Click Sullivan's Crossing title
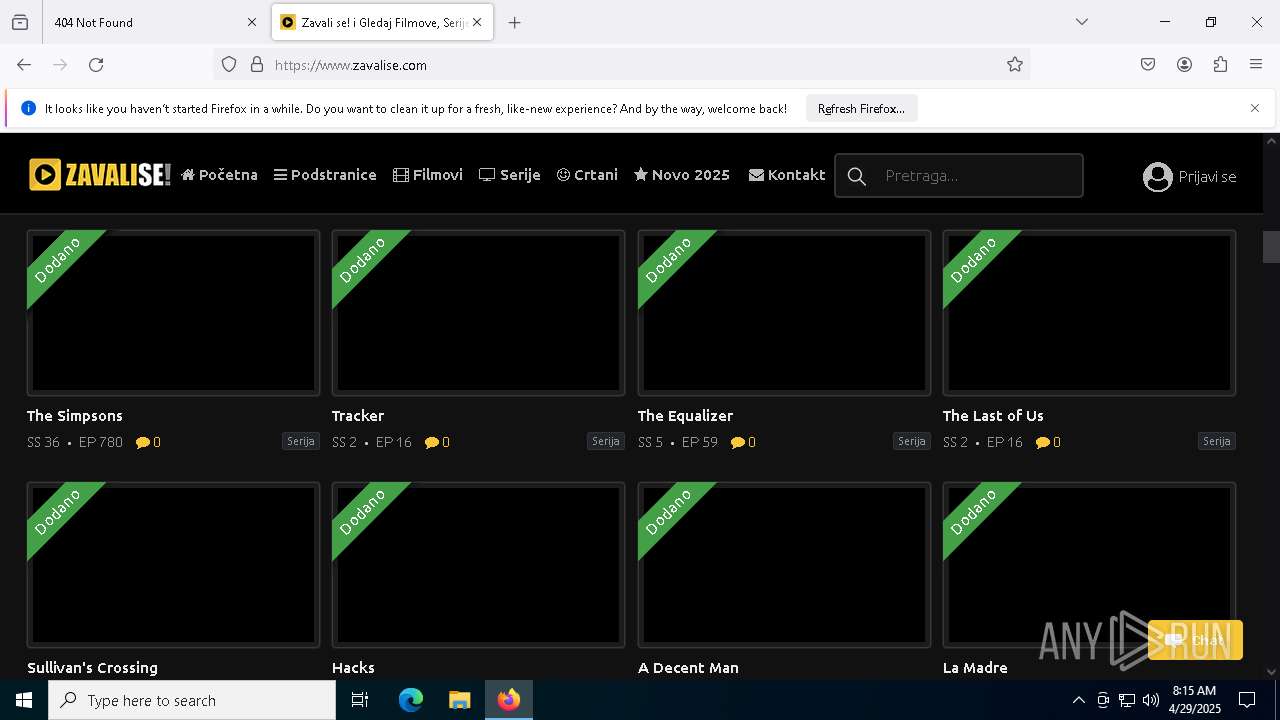The image size is (1280, 720). [92, 668]
